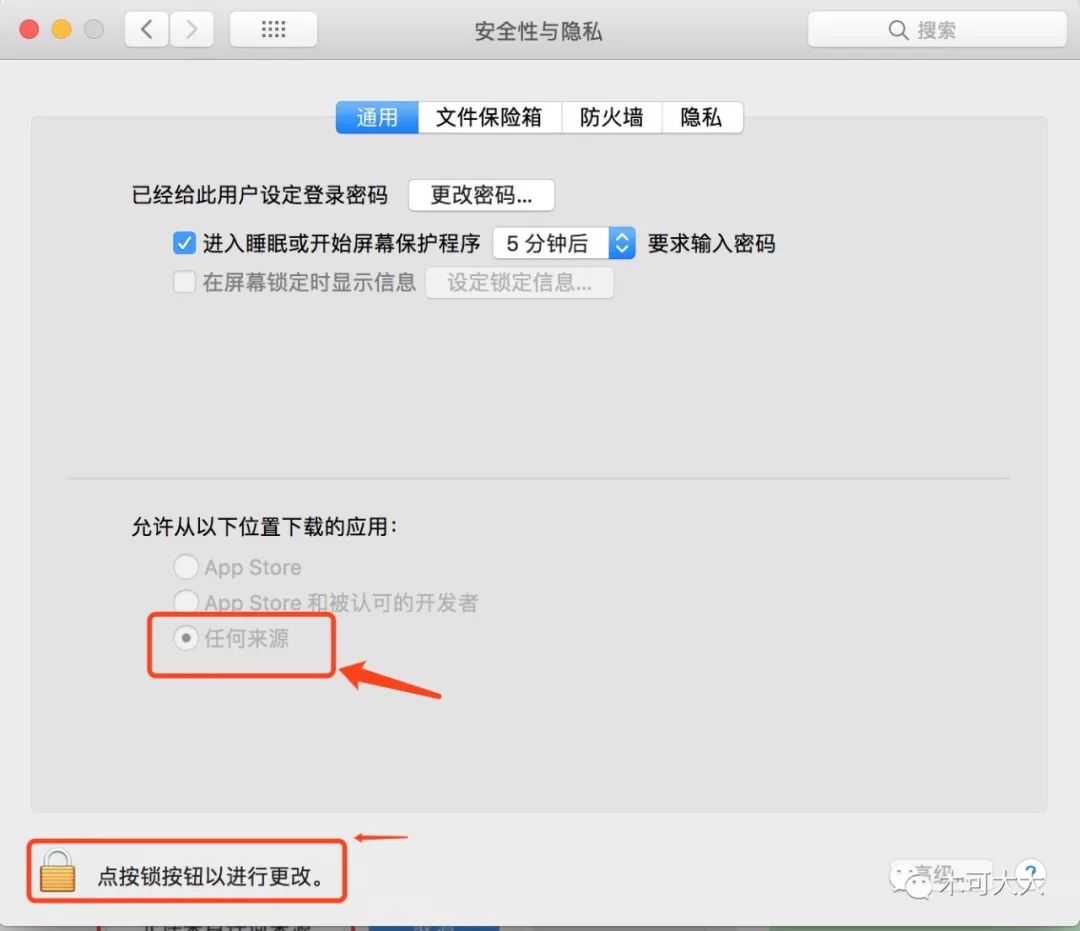Click the yellow minimize window button
The height and width of the screenshot is (931, 1080).
61,30
